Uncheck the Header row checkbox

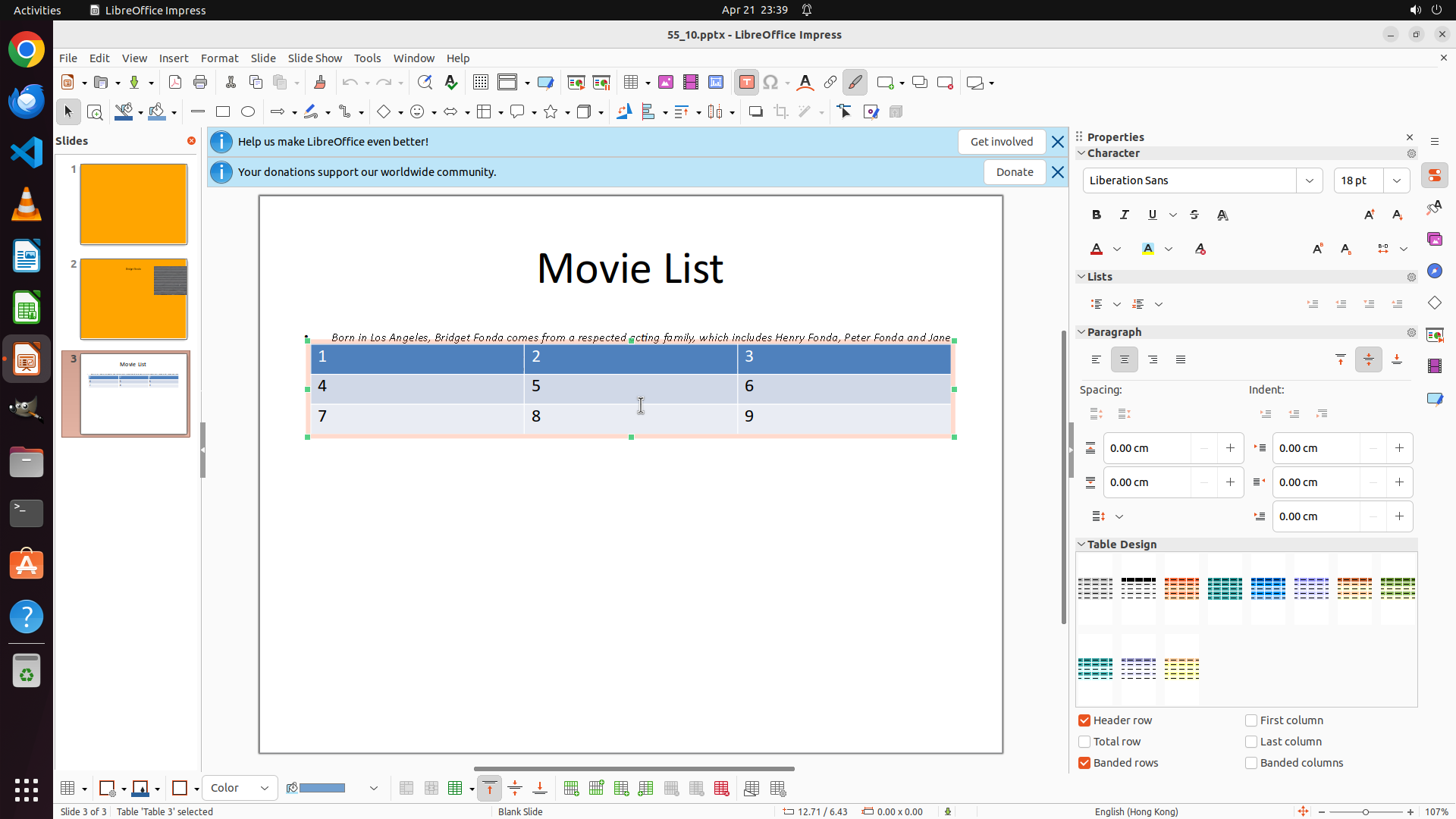pos(1084,720)
